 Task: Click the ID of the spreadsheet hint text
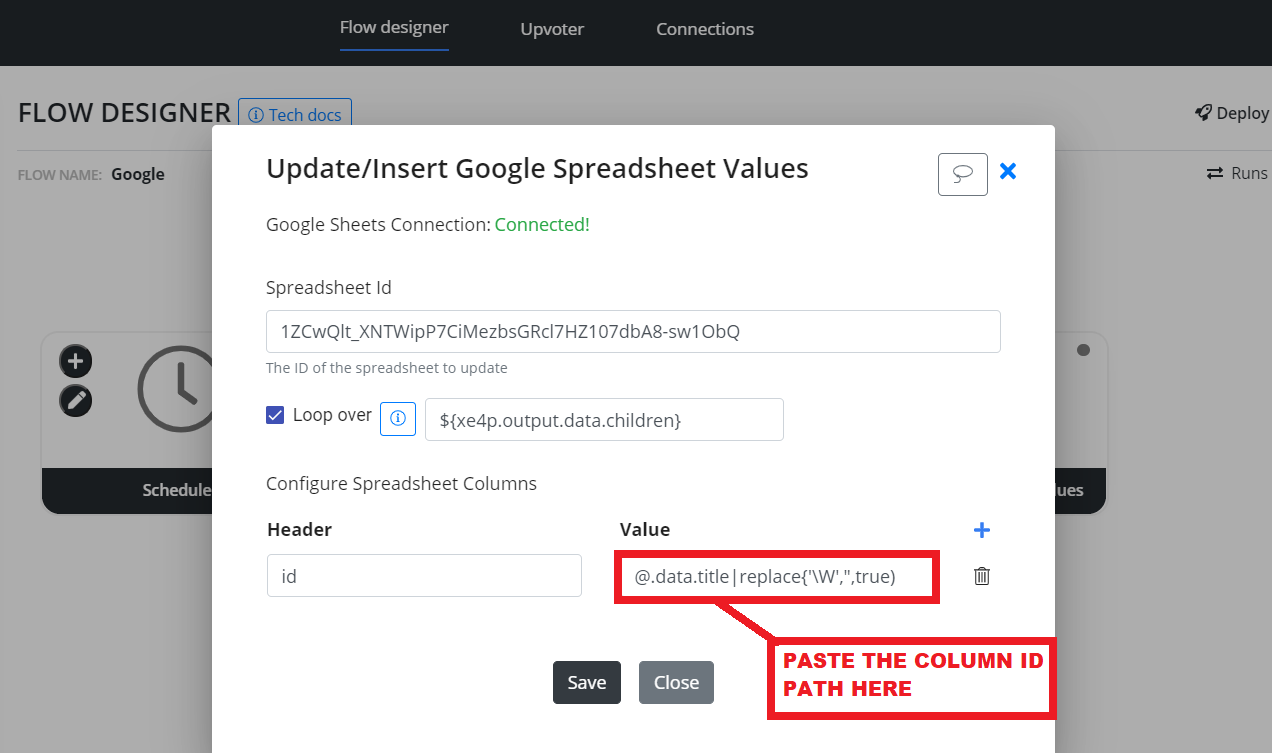pos(386,368)
